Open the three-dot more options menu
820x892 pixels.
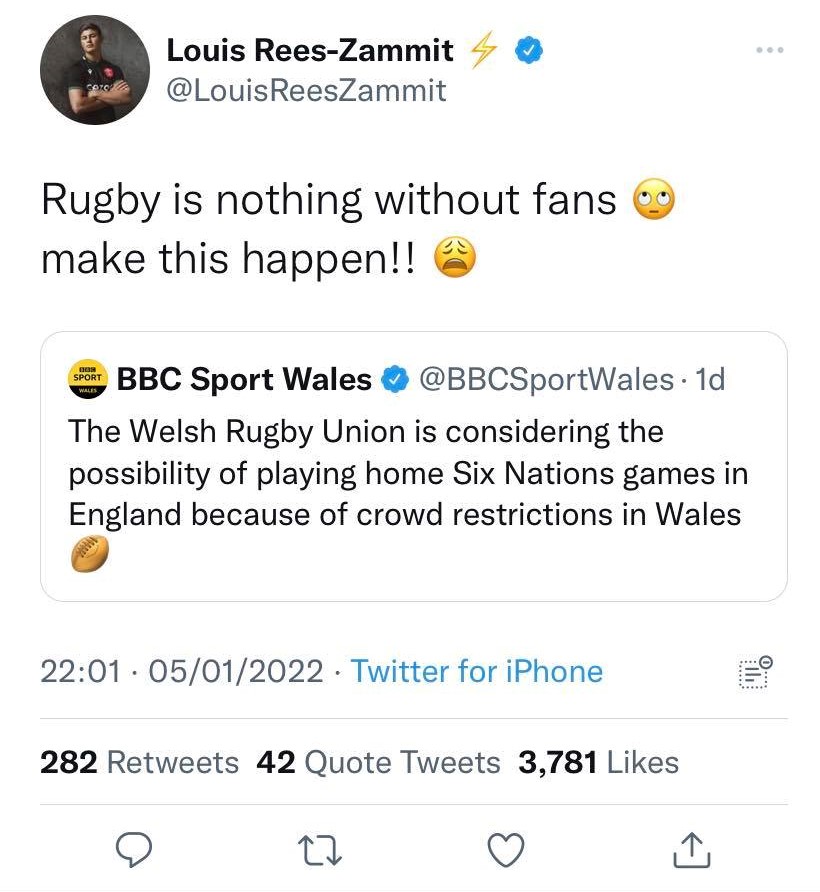tap(769, 51)
